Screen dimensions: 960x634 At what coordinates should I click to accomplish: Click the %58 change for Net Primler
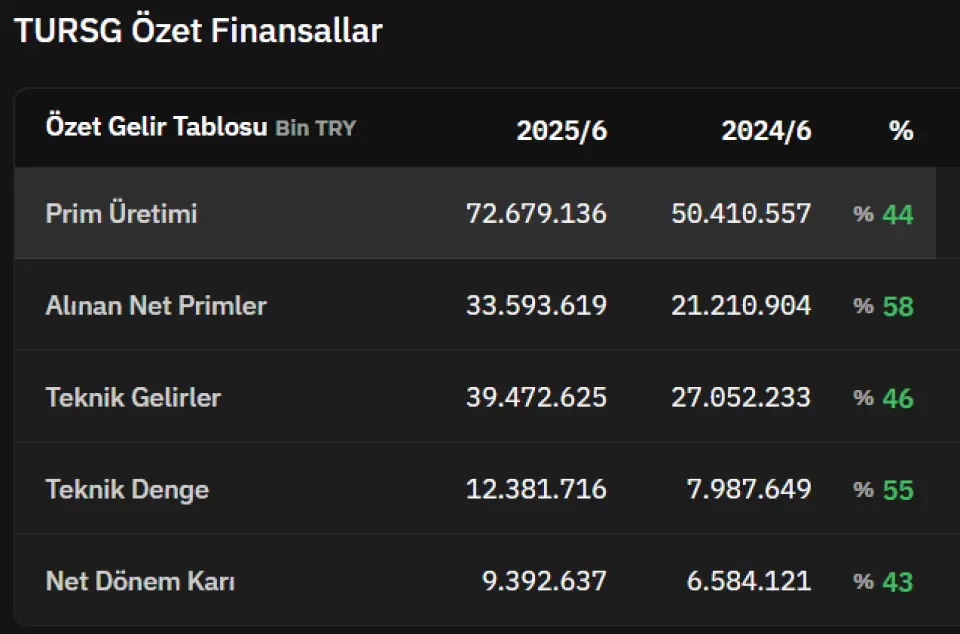click(883, 306)
